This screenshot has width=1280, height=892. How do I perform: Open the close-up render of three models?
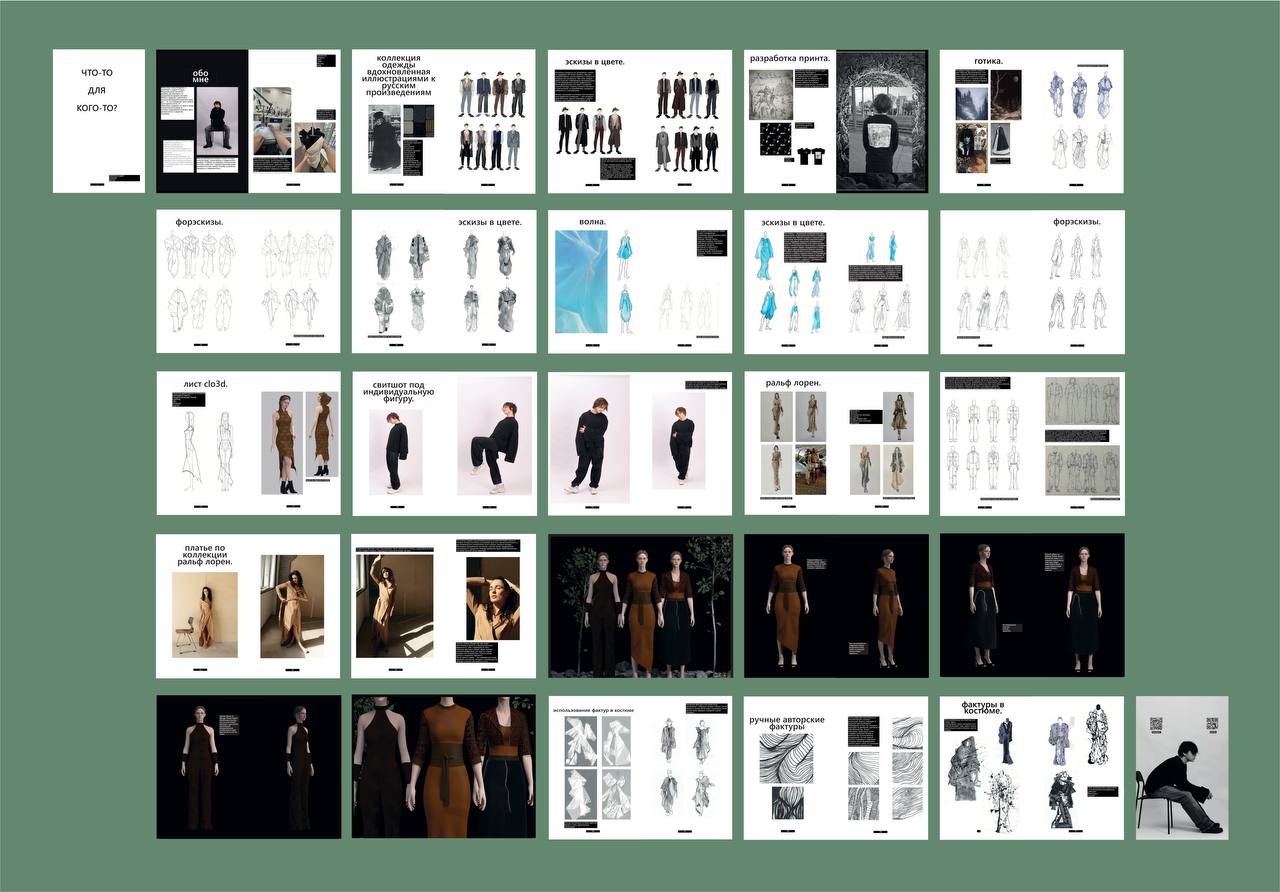pyautogui.click(x=444, y=767)
